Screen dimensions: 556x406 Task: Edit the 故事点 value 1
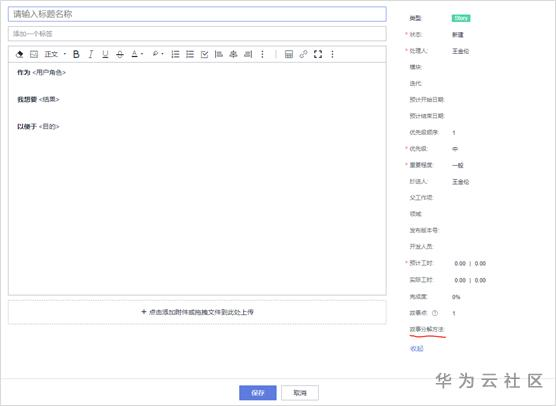[x=454, y=313]
